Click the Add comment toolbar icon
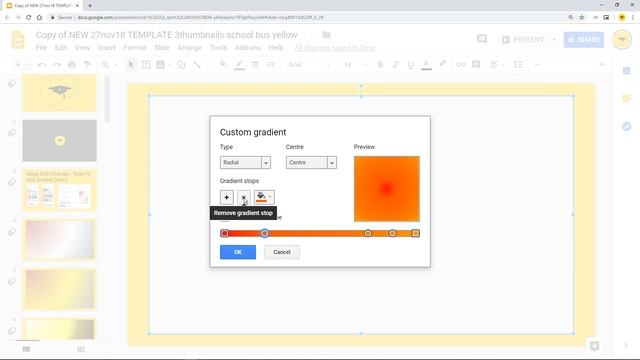Image resolution: width=640 pixels, height=360 pixels. (476, 64)
